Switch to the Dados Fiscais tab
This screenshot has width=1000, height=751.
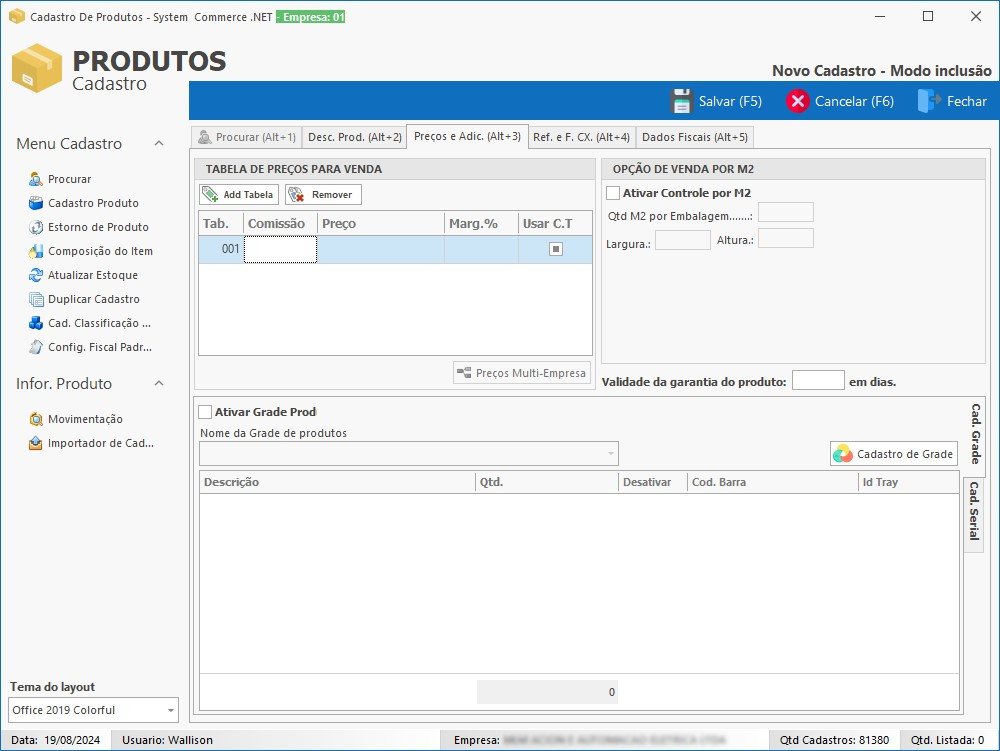point(694,137)
